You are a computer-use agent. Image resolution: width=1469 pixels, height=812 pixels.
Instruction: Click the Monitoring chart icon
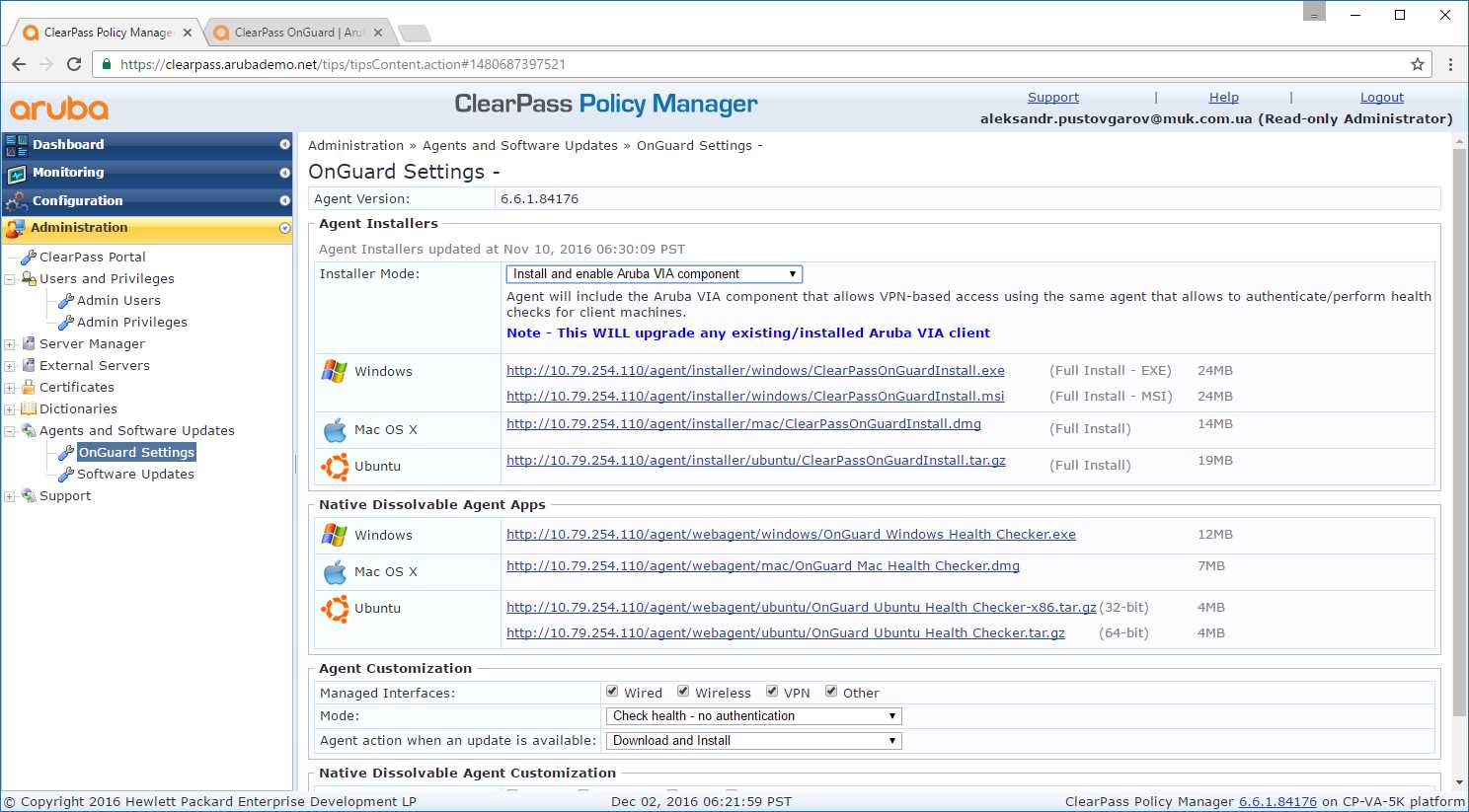pos(17,174)
